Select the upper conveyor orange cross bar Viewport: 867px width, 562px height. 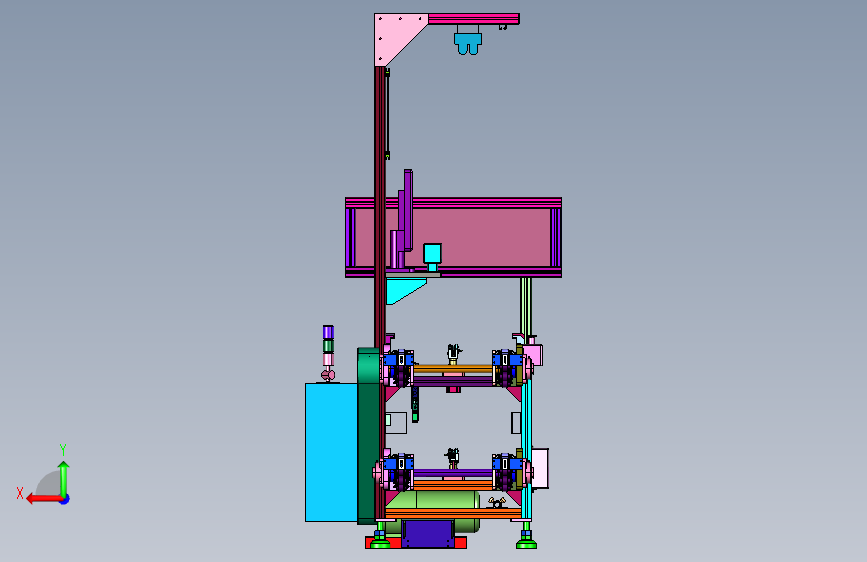click(453, 369)
